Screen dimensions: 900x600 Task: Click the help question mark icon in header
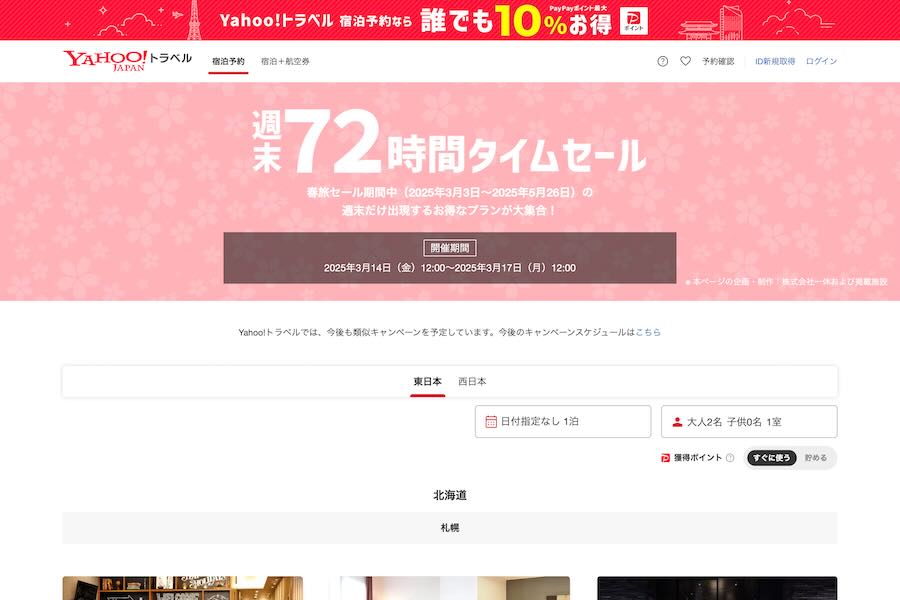(662, 61)
